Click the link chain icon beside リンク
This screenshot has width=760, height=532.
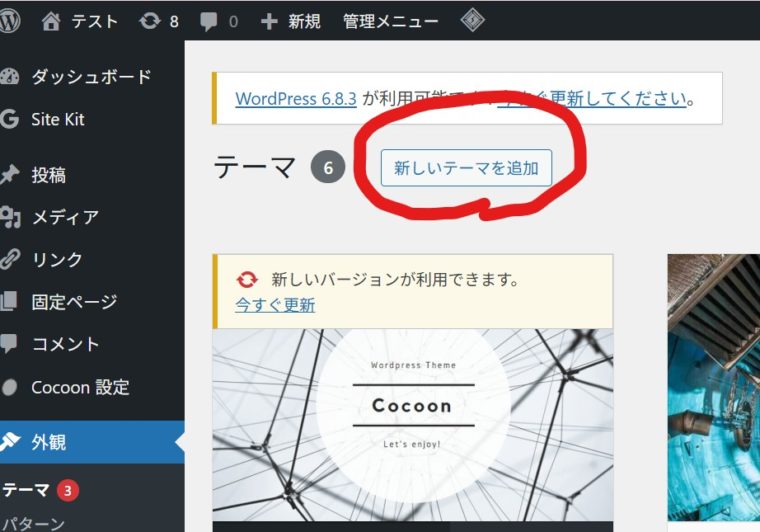pyautogui.click(x=10, y=259)
